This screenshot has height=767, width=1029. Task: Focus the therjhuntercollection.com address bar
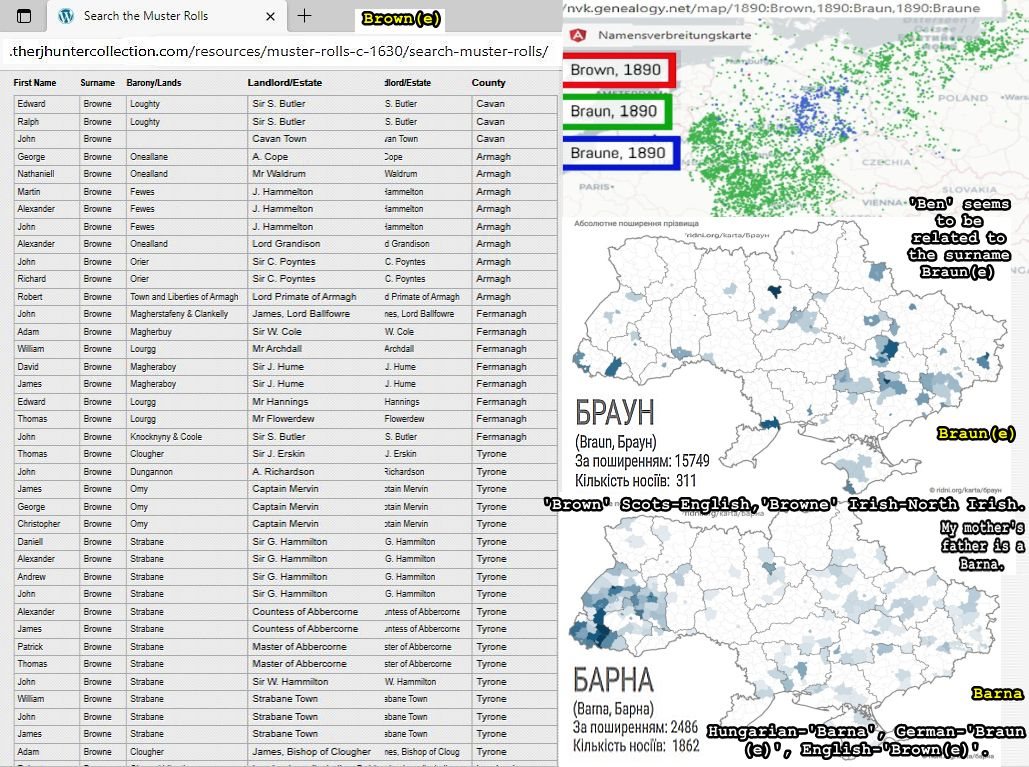click(278, 51)
